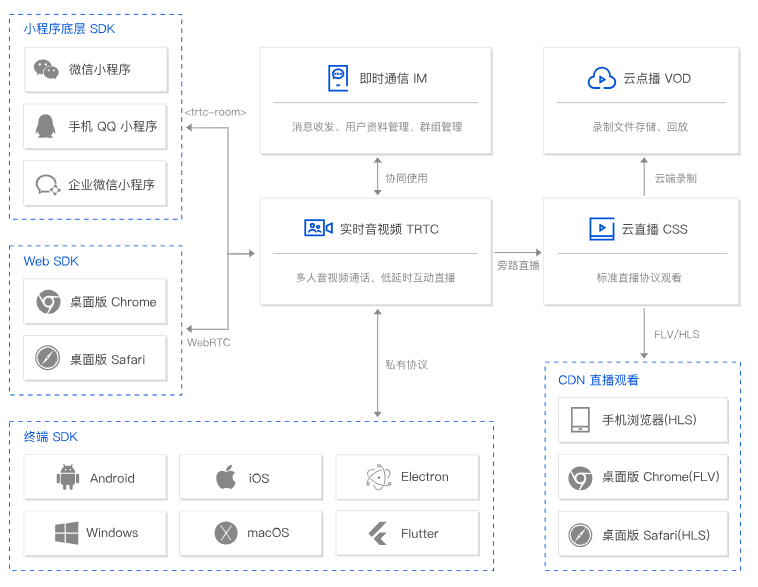Click the VOD cloud play icon
This screenshot has width=758, height=587.
point(601,78)
